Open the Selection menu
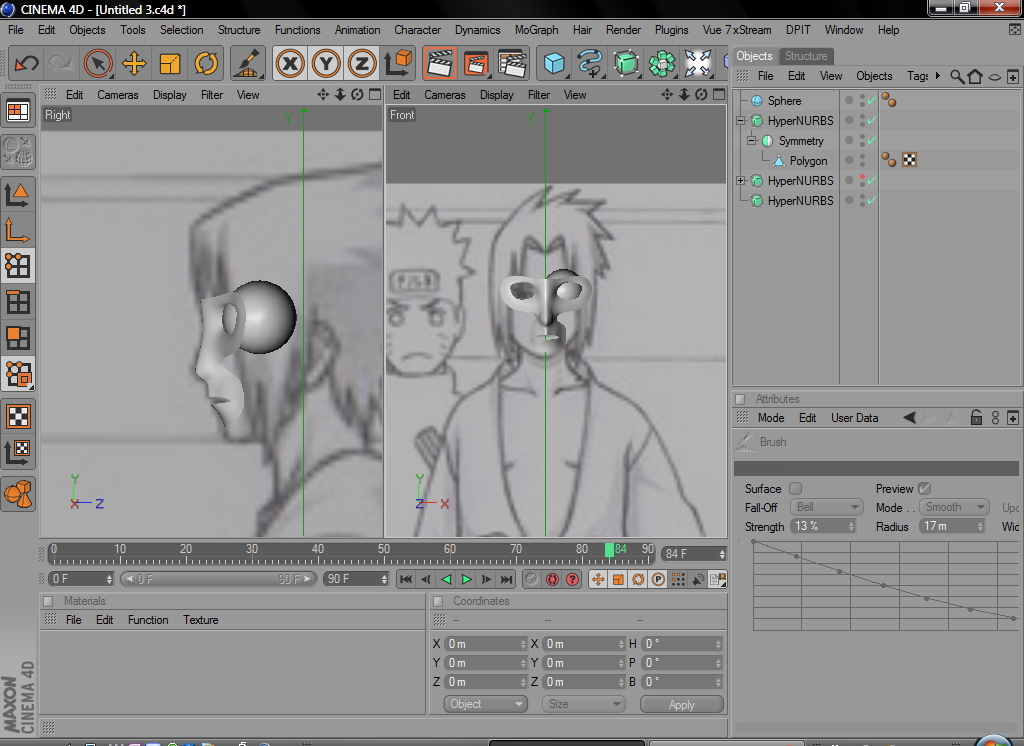This screenshot has width=1024, height=746. pyautogui.click(x=182, y=30)
